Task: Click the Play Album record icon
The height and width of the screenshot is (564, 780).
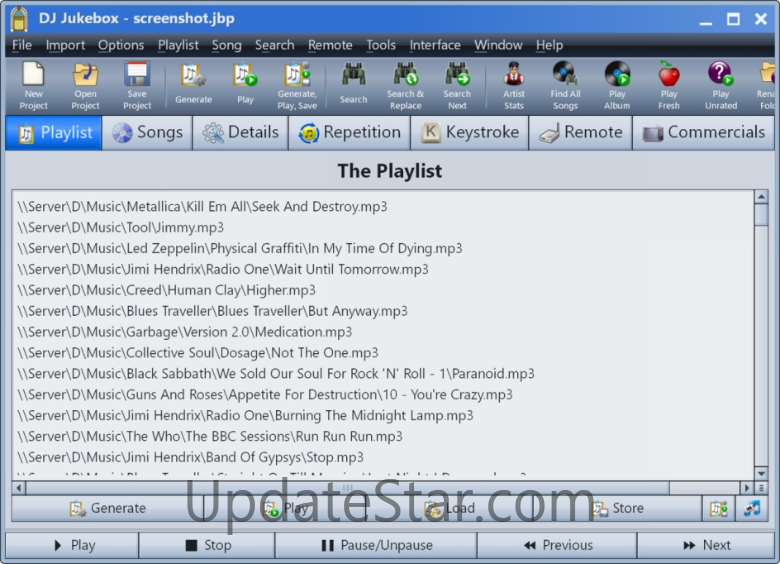Action: pos(617,76)
